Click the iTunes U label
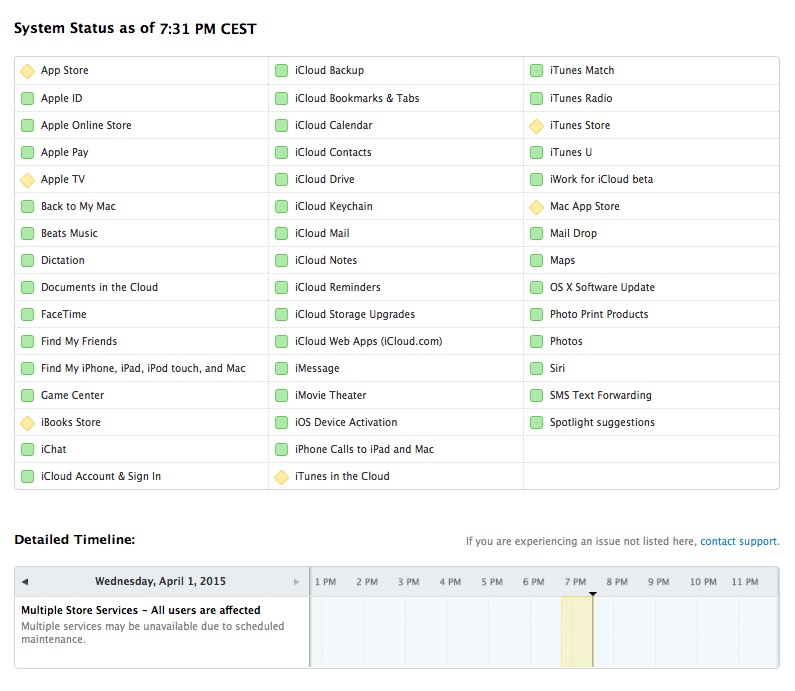The width and height of the screenshot is (795, 691). (x=571, y=152)
